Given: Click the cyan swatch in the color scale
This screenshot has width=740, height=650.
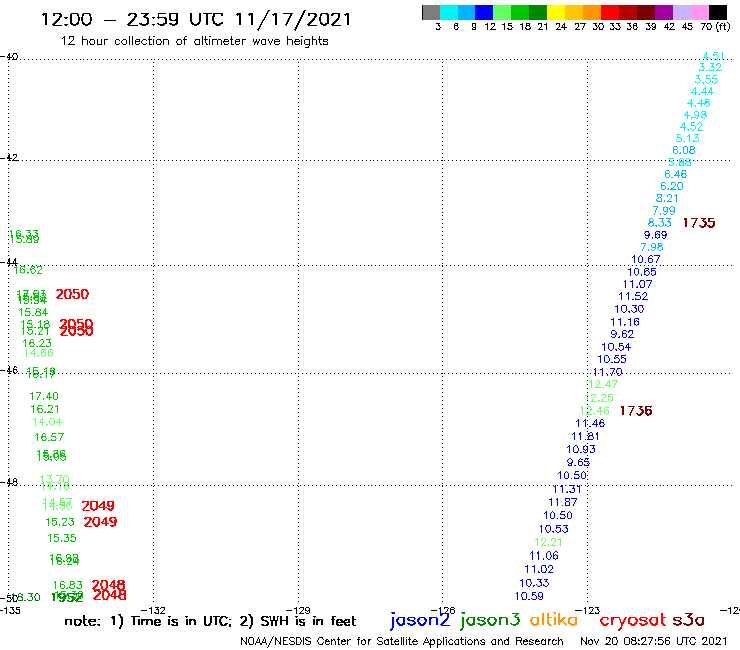Looking at the screenshot, I should pos(449,12).
